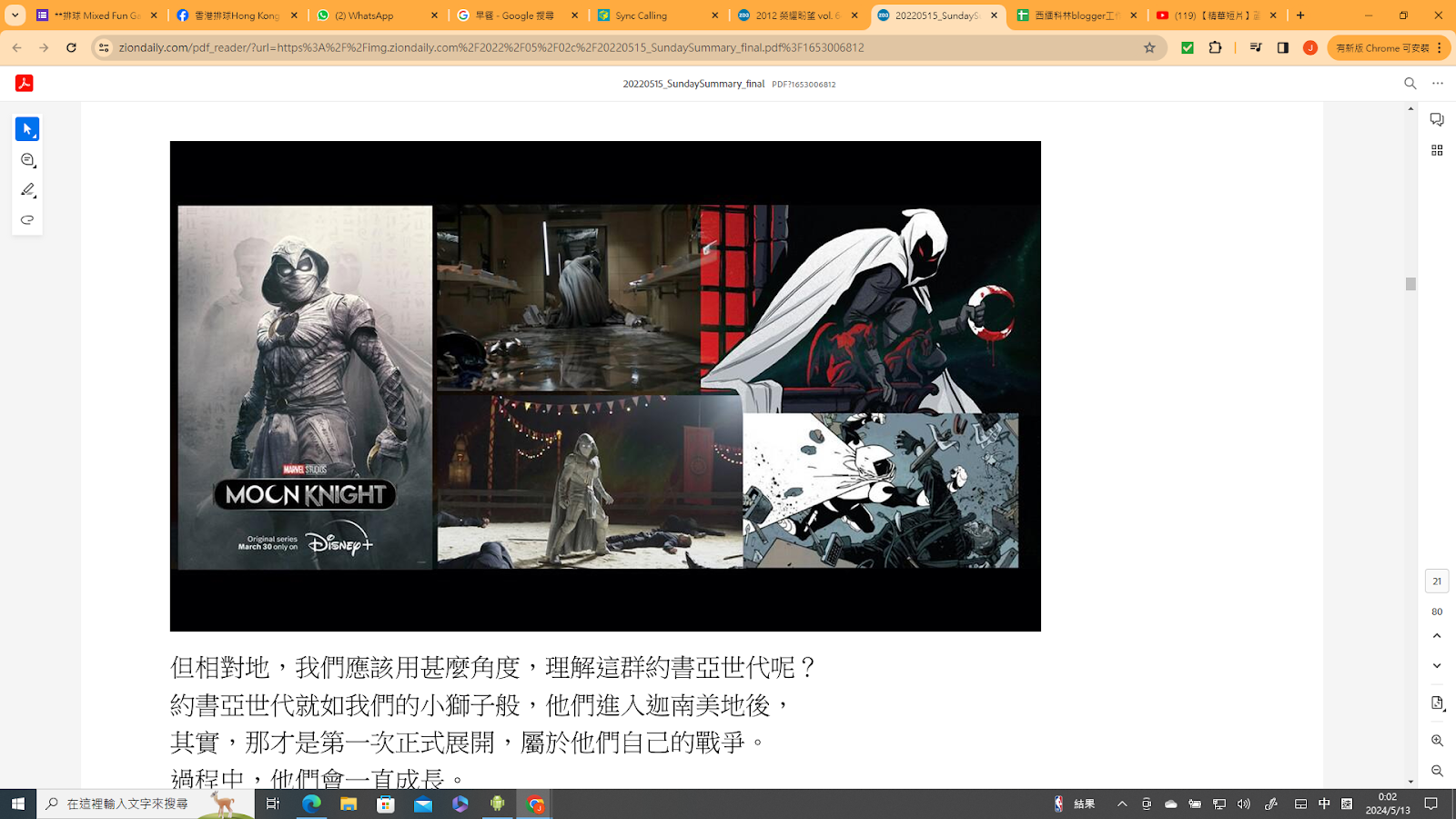Viewport: 1456px width, 819px height.
Task: Show hidden system tray icons
Action: coord(1122,804)
